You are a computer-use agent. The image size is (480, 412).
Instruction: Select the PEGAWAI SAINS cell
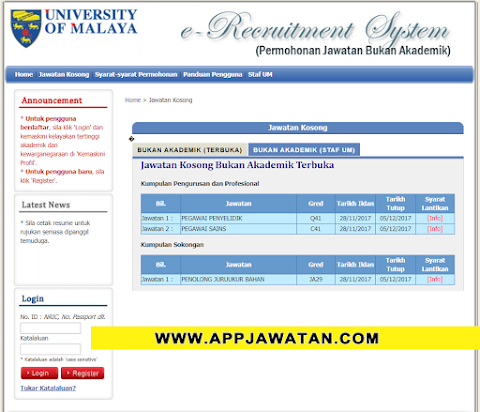coord(238,229)
